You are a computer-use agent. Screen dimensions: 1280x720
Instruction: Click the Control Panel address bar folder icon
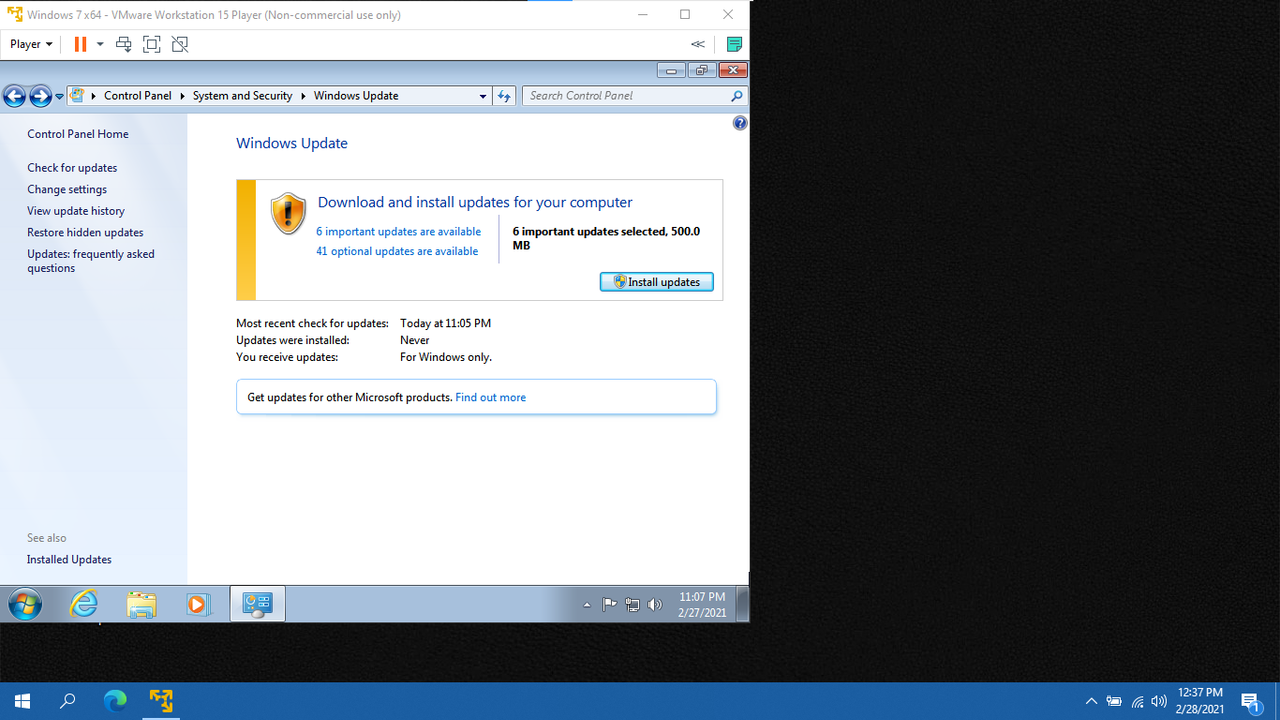tap(77, 96)
